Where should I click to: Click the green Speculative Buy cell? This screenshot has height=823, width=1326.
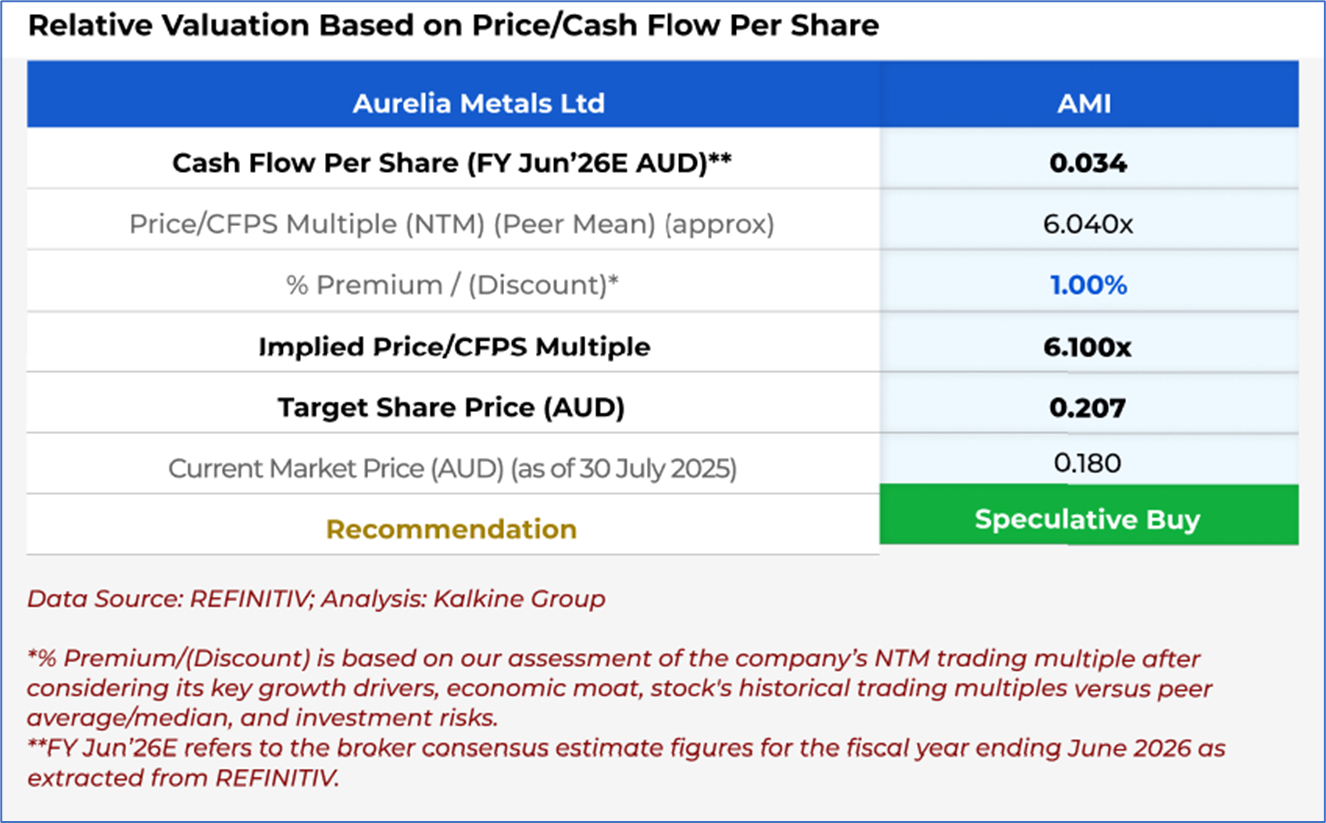pos(1088,519)
